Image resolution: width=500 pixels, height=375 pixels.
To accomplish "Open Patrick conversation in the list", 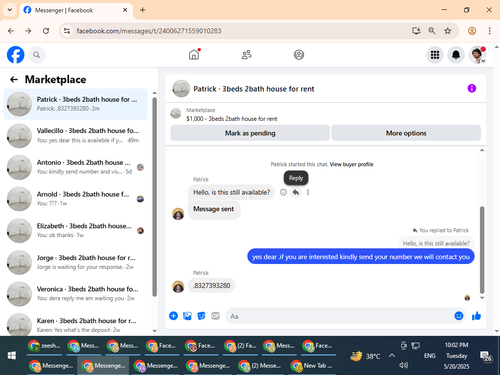I will 76,104.
